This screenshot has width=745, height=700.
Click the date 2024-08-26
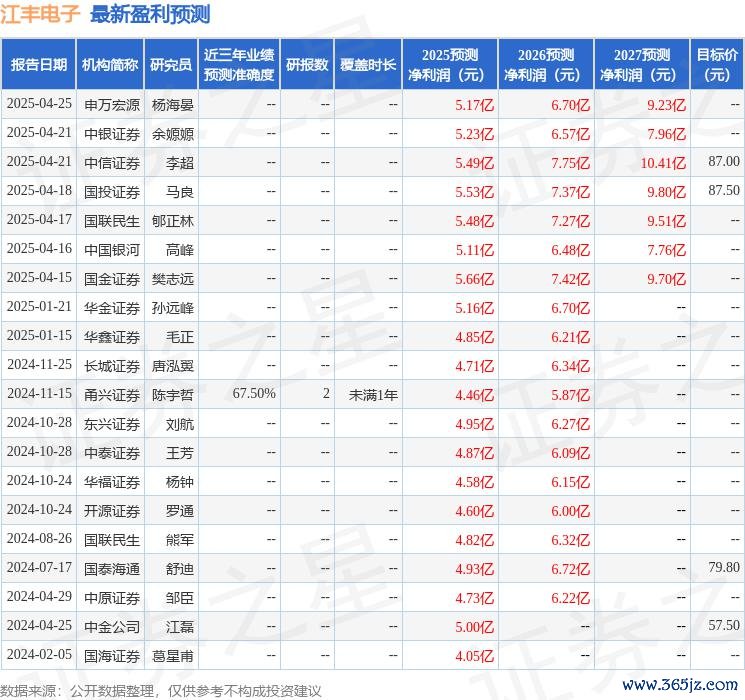[39, 538]
